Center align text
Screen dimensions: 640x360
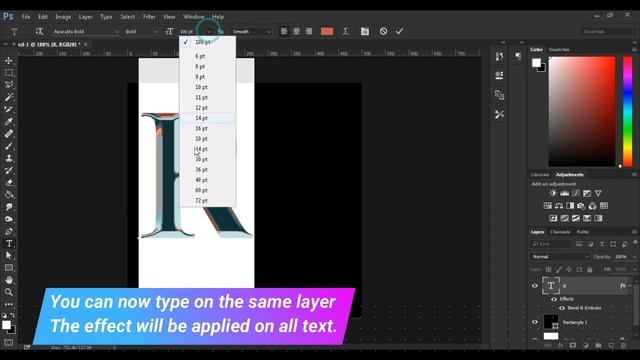(297, 31)
